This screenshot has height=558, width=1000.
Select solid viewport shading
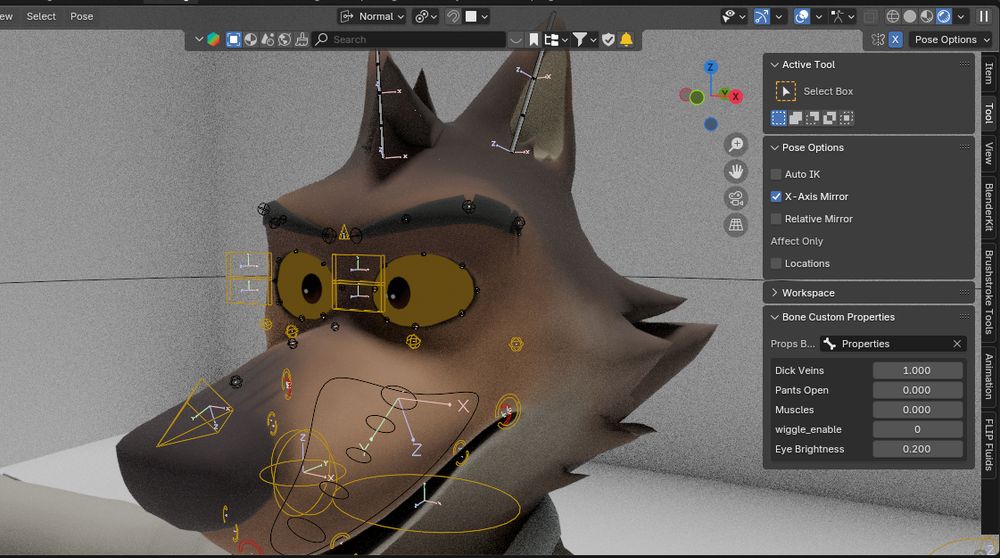click(910, 17)
